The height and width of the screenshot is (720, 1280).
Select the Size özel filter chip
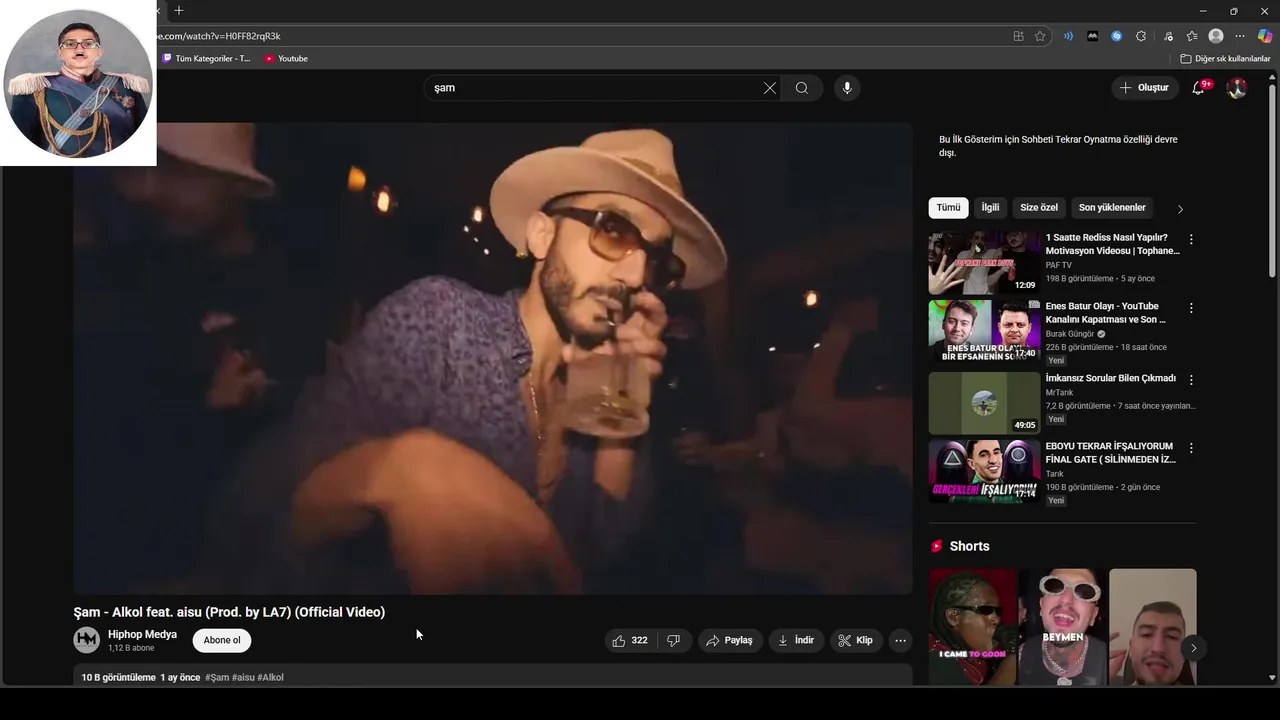click(x=1039, y=208)
